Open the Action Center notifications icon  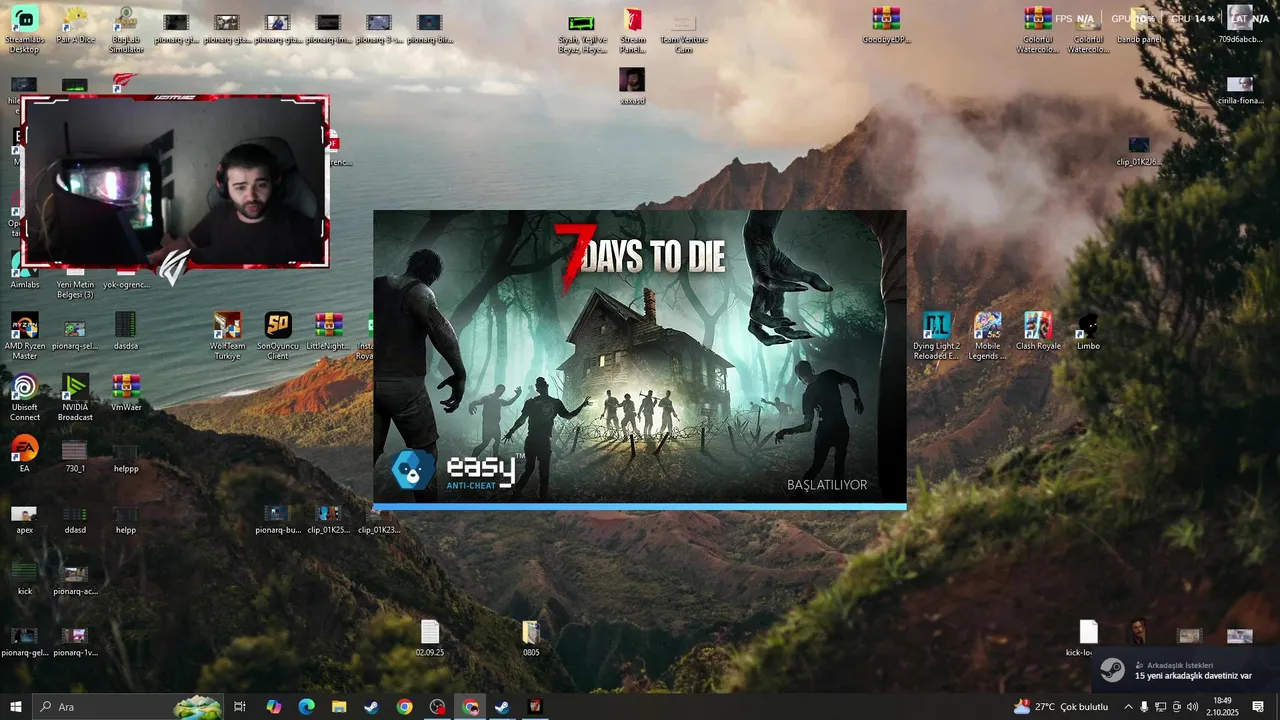1258,707
